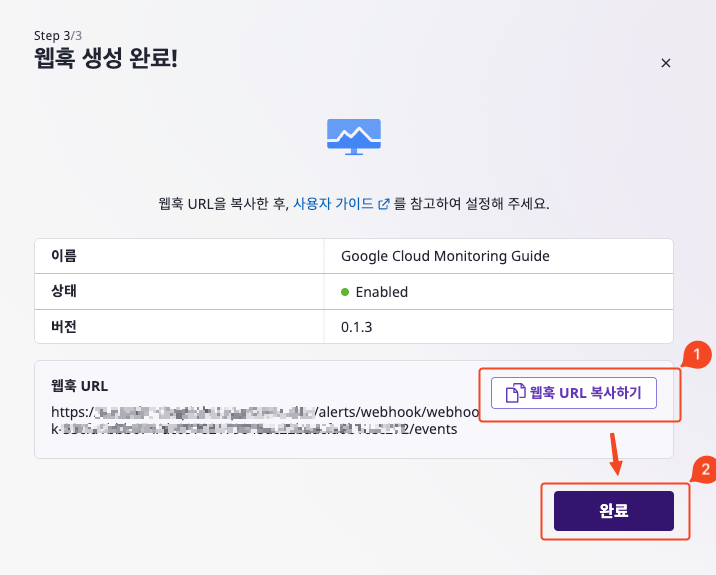Viewport: 716px width, 575px height.
Task: Click the Enabled status text
Action: [x=382, y=292]
